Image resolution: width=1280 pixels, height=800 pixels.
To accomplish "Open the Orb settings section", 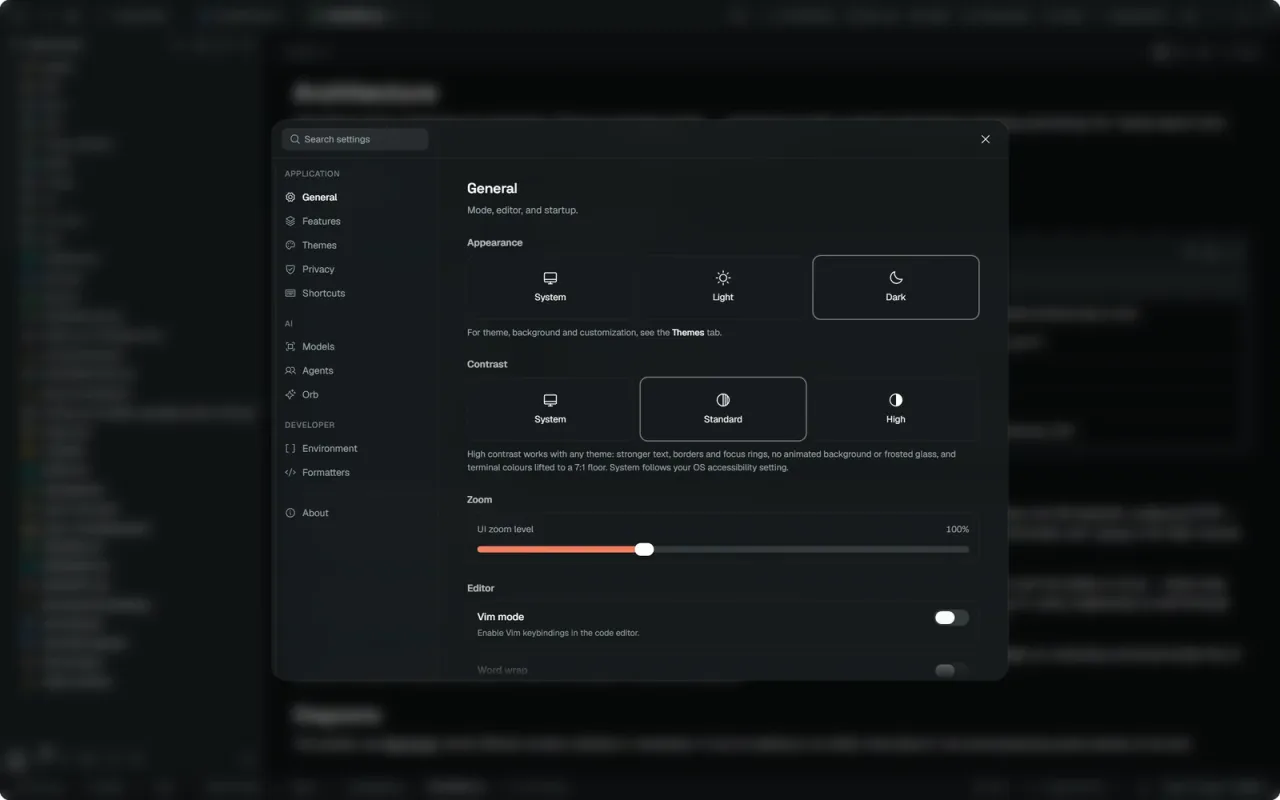I will tap(355, 394).
